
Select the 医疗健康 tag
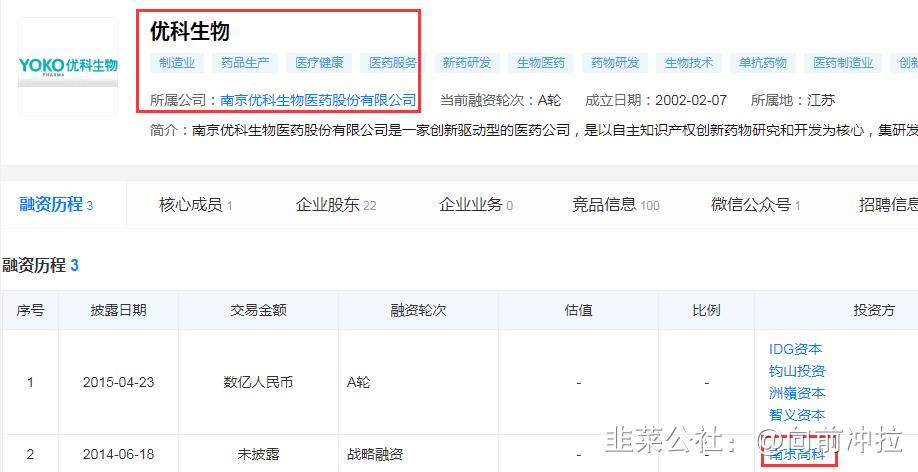[x=318, y=63]
